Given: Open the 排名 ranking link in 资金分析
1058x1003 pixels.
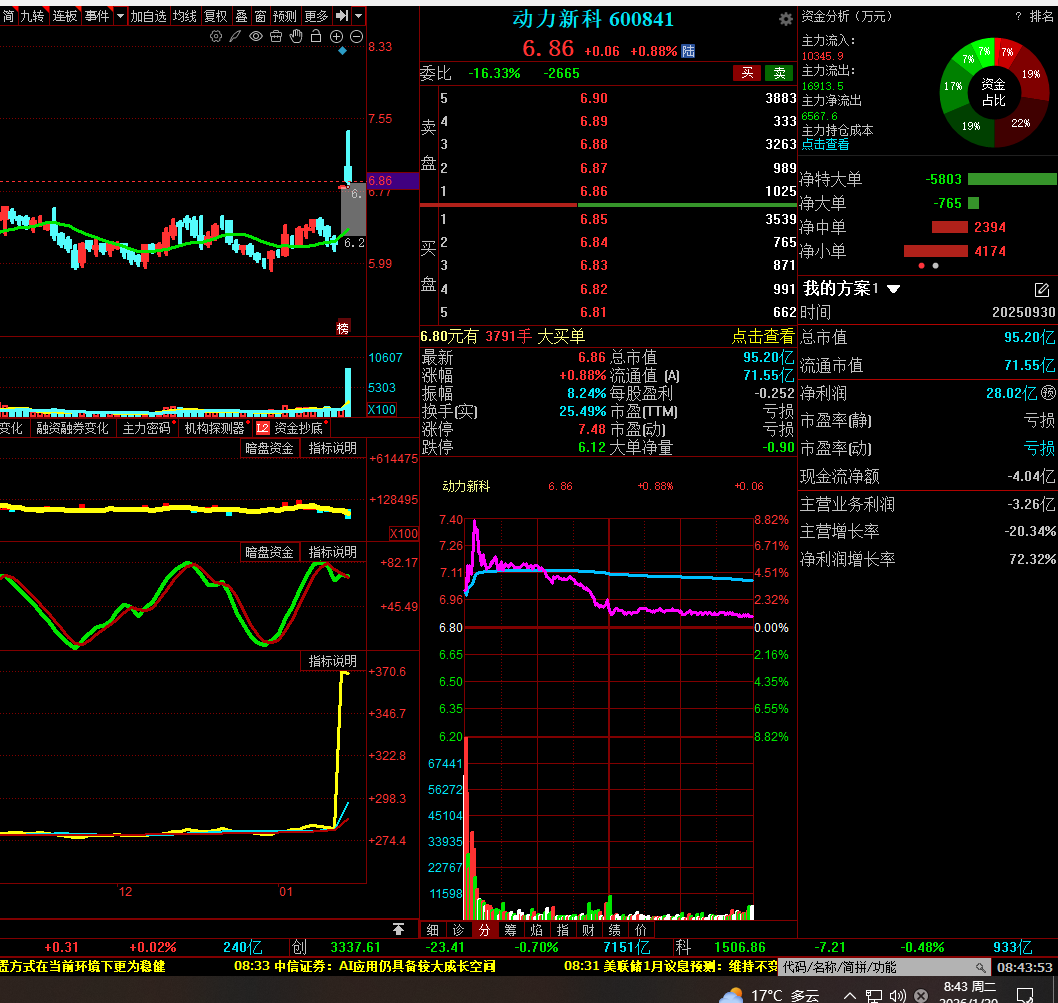Looking at the screenshot, I should pos(1040,16).
